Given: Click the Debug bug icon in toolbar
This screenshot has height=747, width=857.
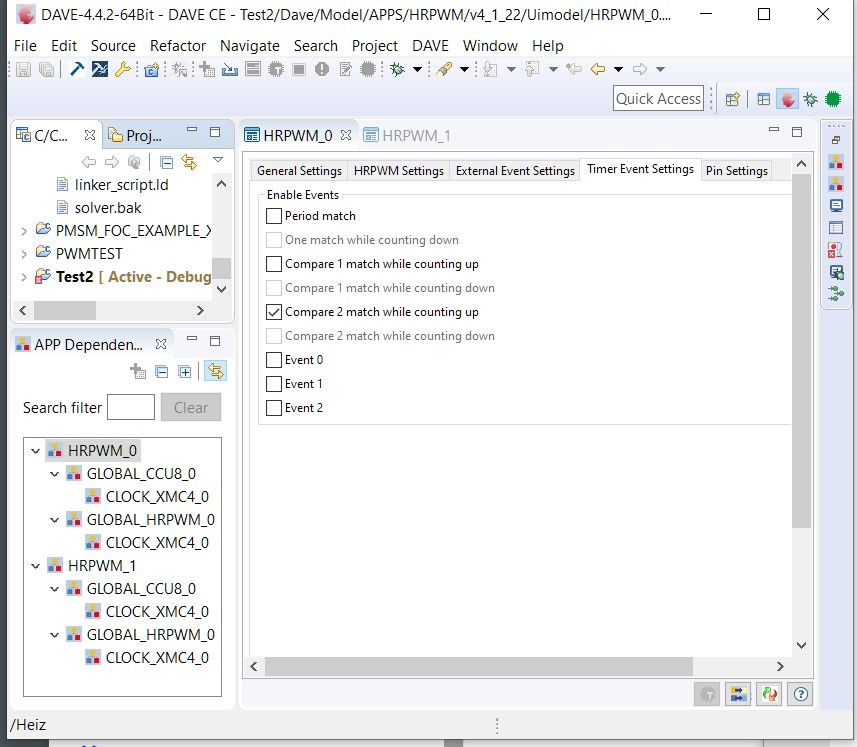Looking at the screenshot, I should point(397,70).
